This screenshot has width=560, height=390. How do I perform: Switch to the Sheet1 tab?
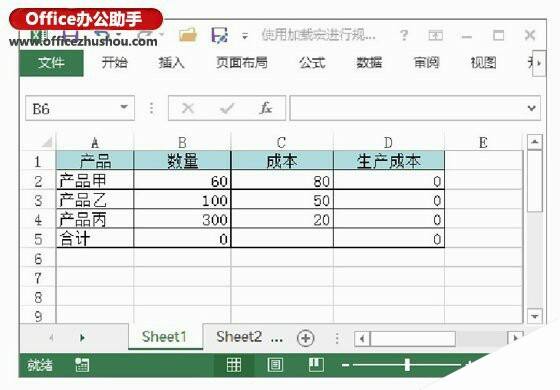pyautogui.click(x=165, y=336)
